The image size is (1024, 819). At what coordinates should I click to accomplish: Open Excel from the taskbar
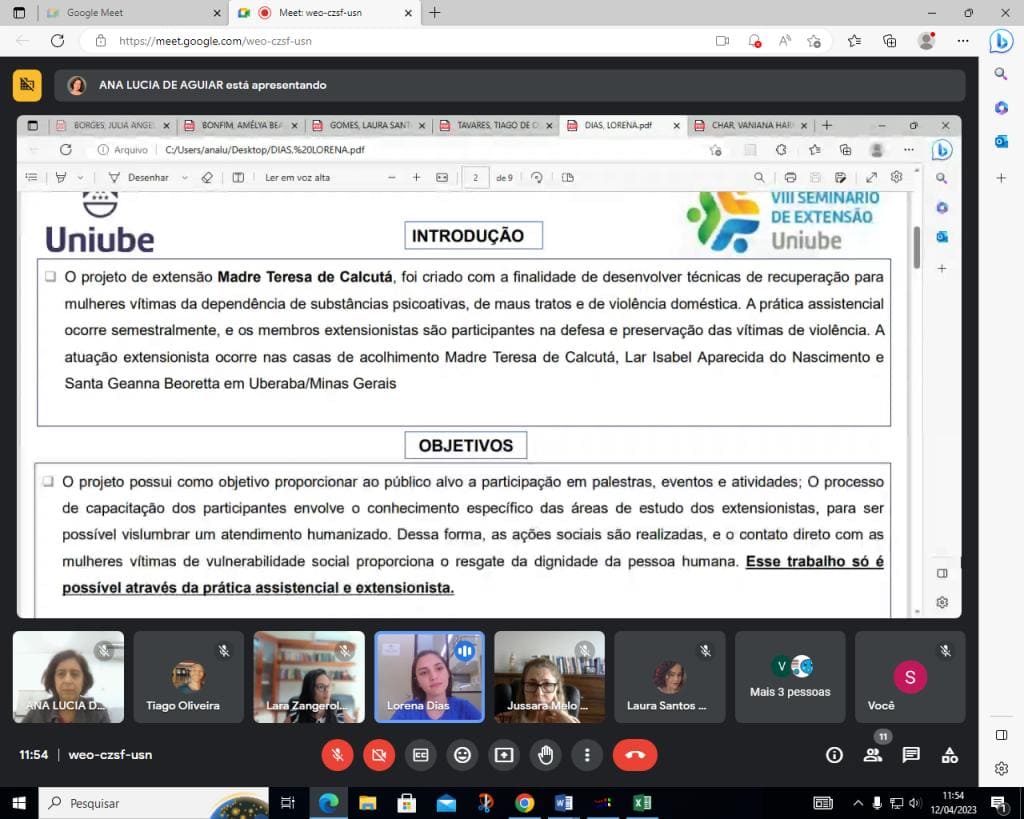click(642, 803)
